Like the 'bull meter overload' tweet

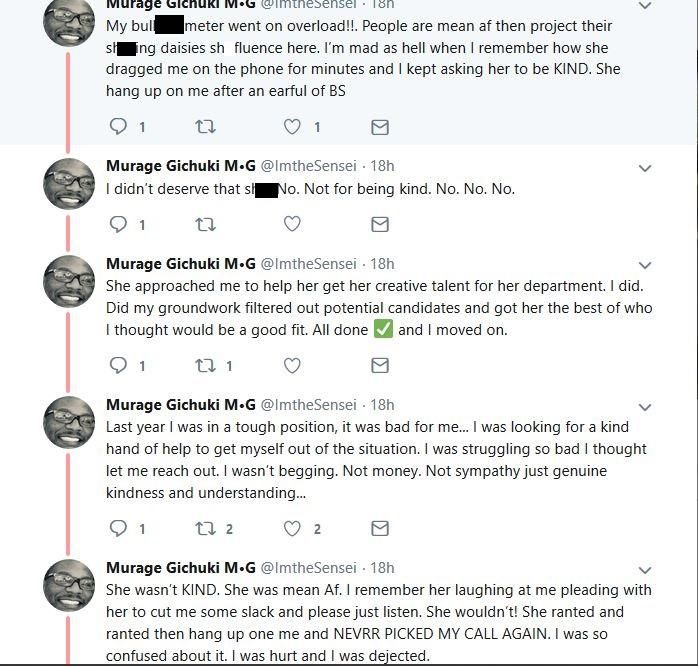(x=292, y=127)
